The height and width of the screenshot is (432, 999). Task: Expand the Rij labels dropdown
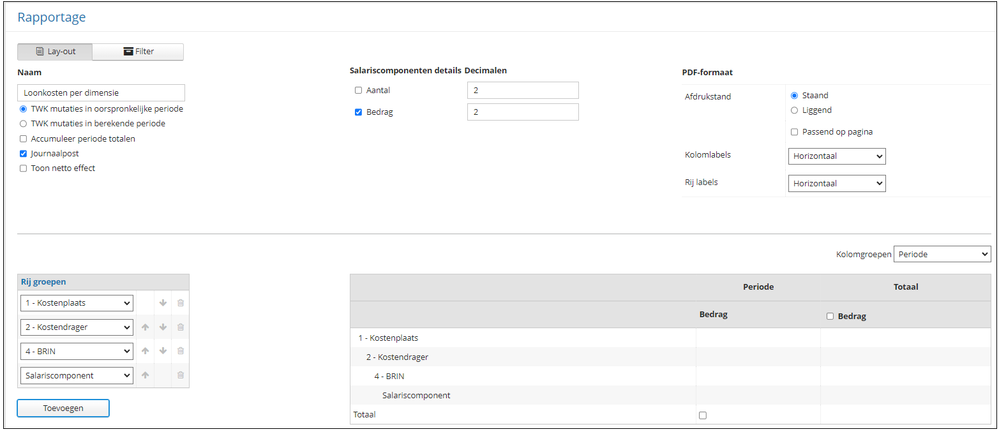point(836,183)
